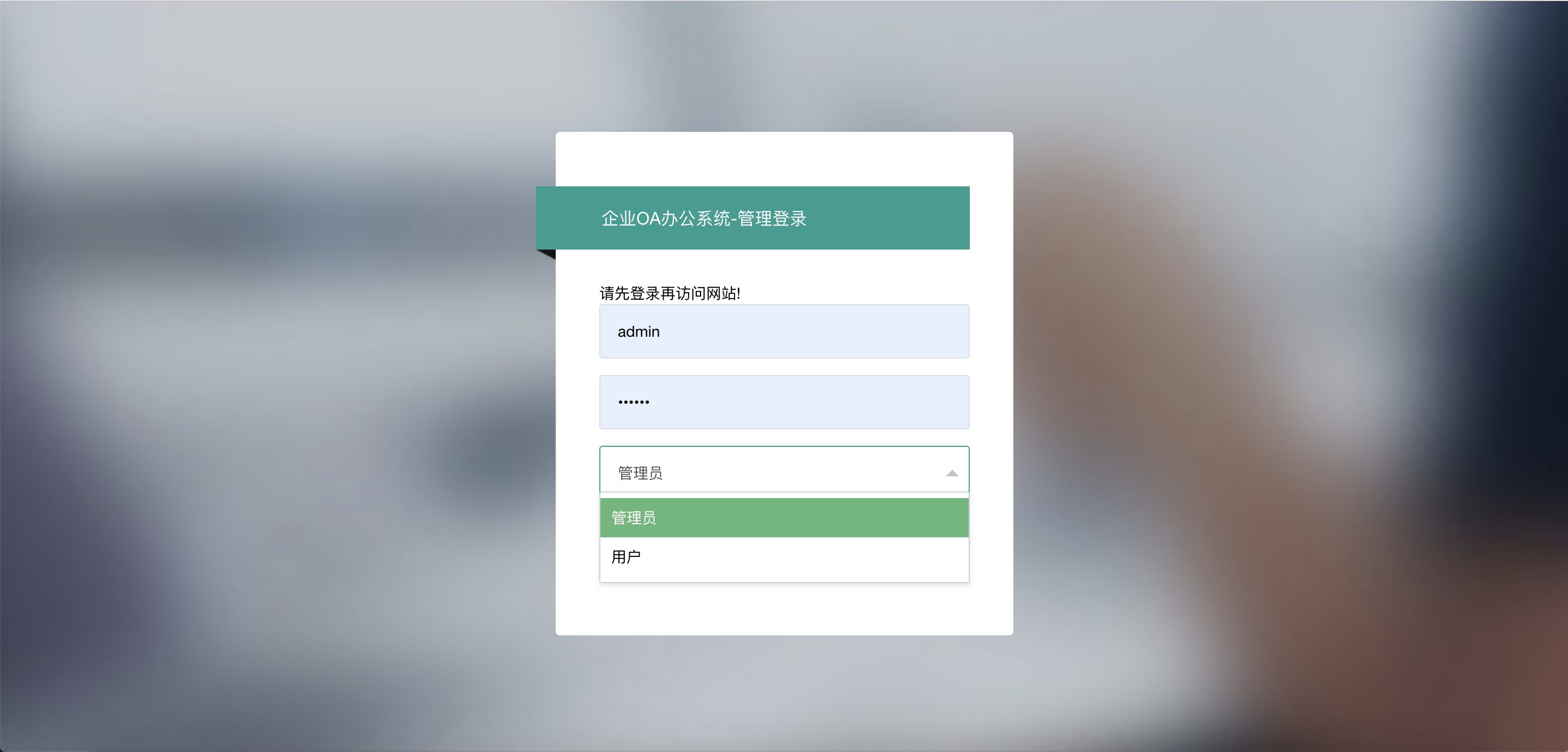
Task: Collapse the role list using the caret arrow
Action: coord(952,473)
